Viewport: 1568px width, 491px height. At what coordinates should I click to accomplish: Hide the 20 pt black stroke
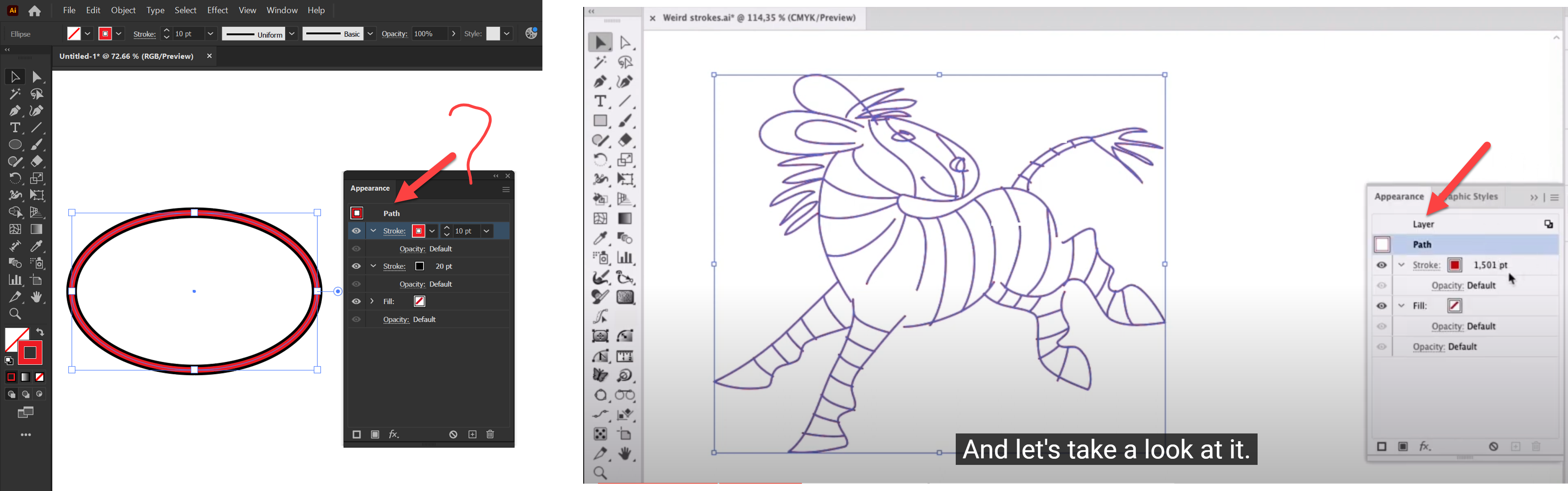coord(356,266)
